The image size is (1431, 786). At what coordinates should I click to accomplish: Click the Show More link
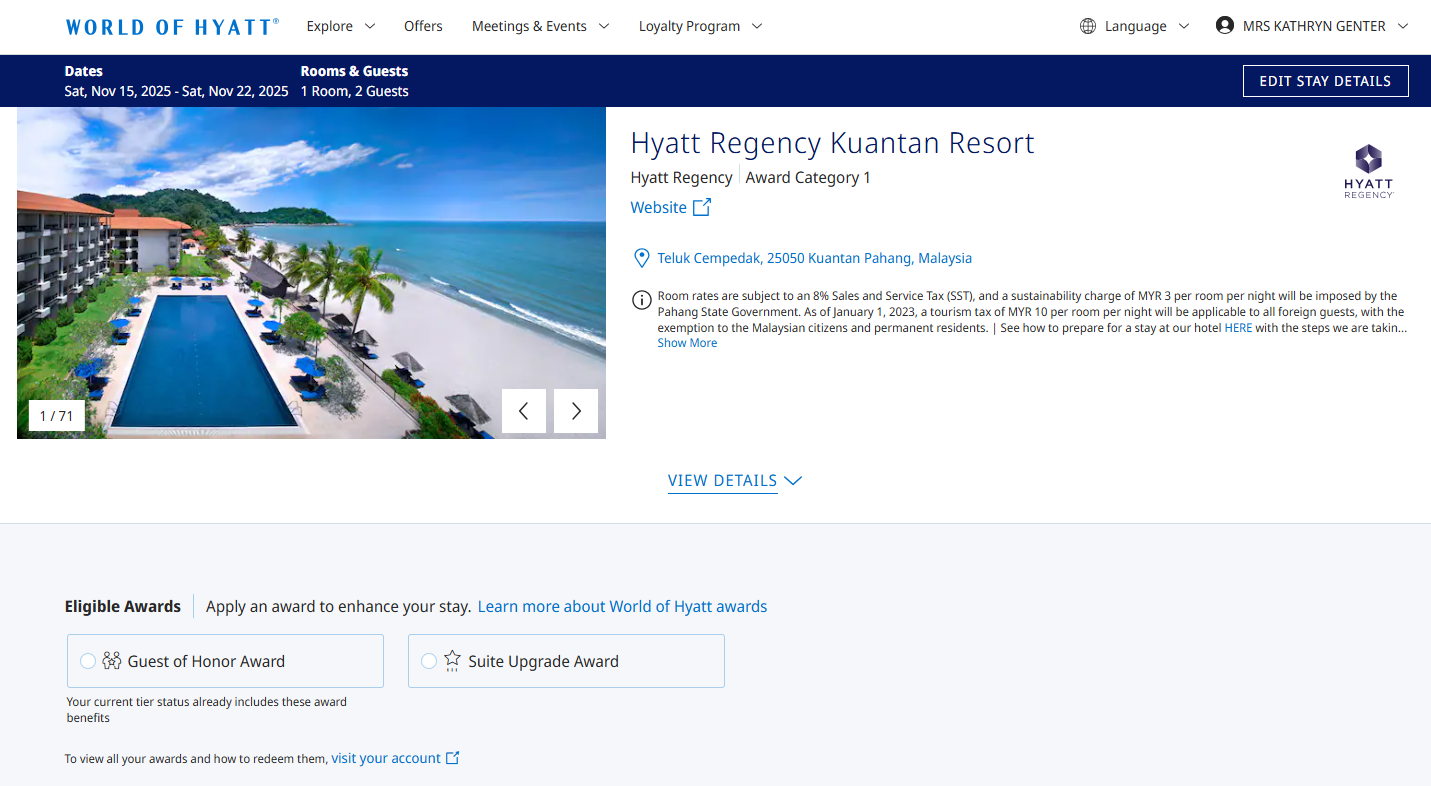(x=687, y=342)
